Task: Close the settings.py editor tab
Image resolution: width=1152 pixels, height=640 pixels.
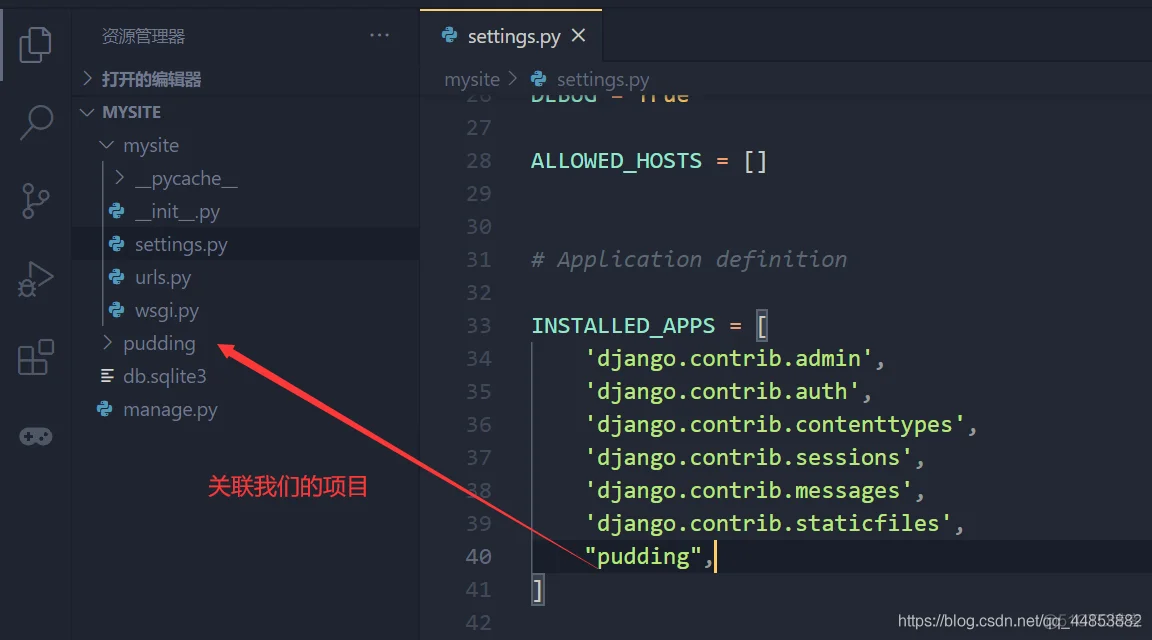Action: coord(578,35)
